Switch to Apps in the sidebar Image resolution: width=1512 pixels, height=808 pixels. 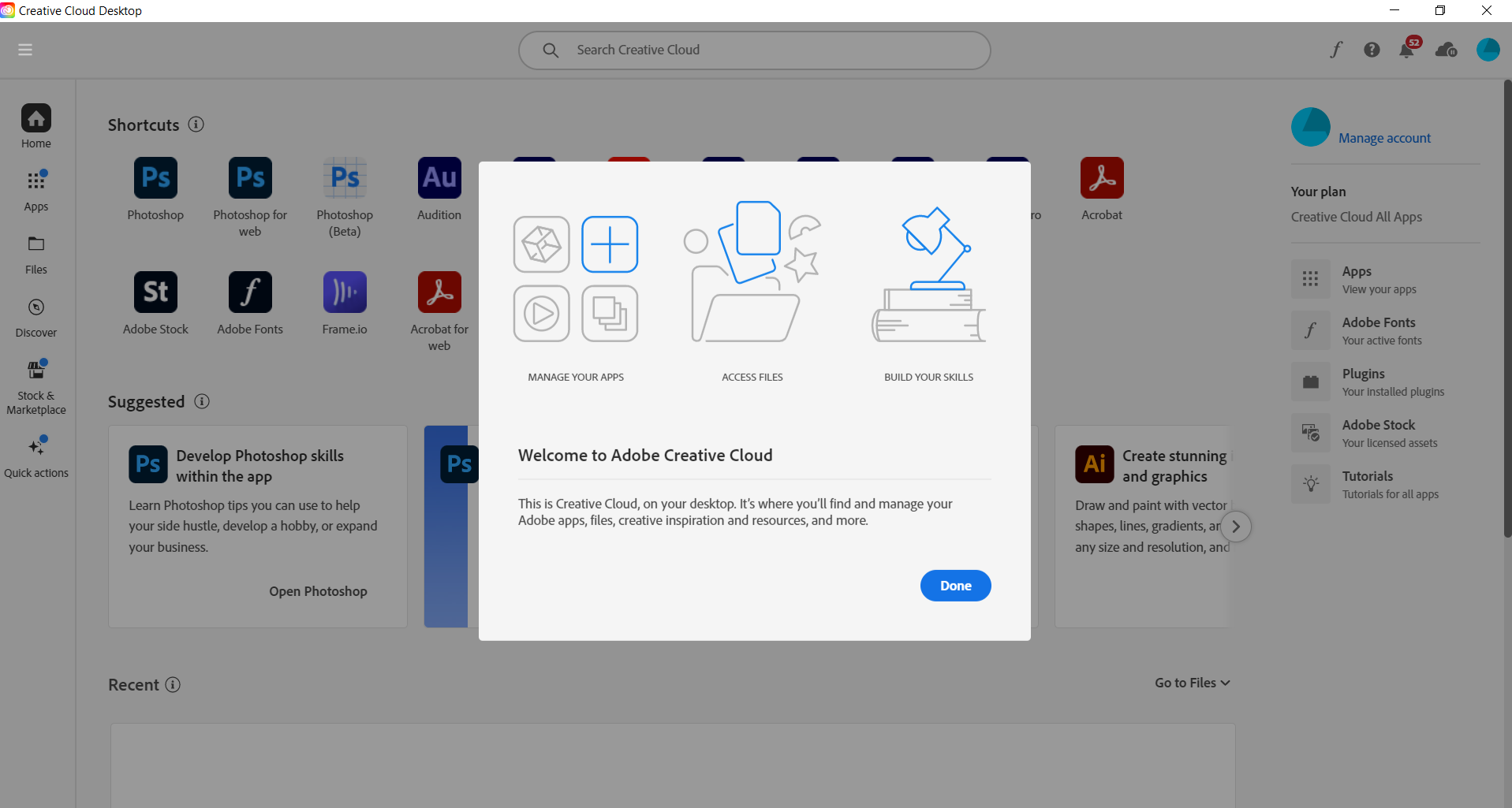coord(36,191)
